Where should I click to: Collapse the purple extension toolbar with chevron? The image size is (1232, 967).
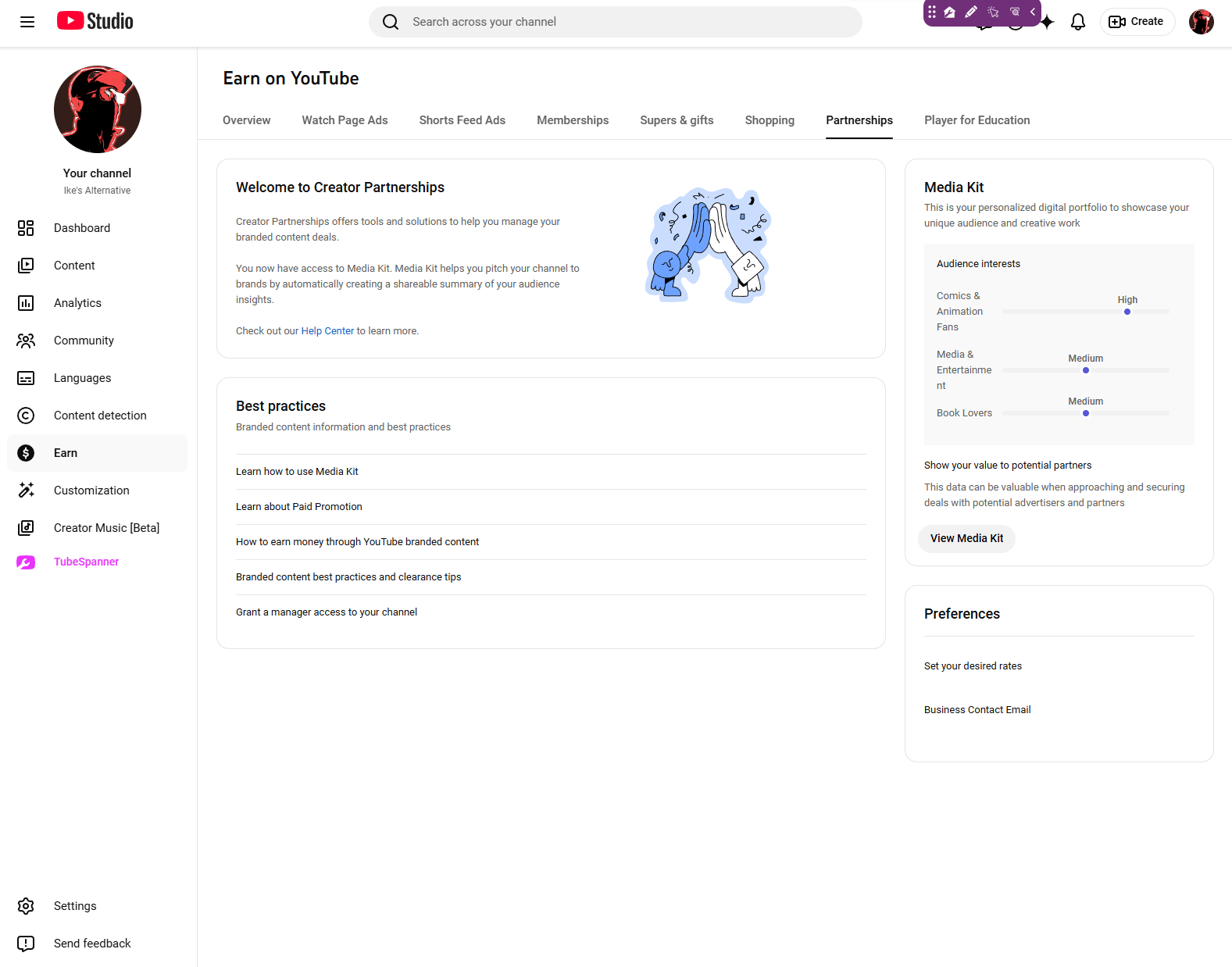point(1033,12)
